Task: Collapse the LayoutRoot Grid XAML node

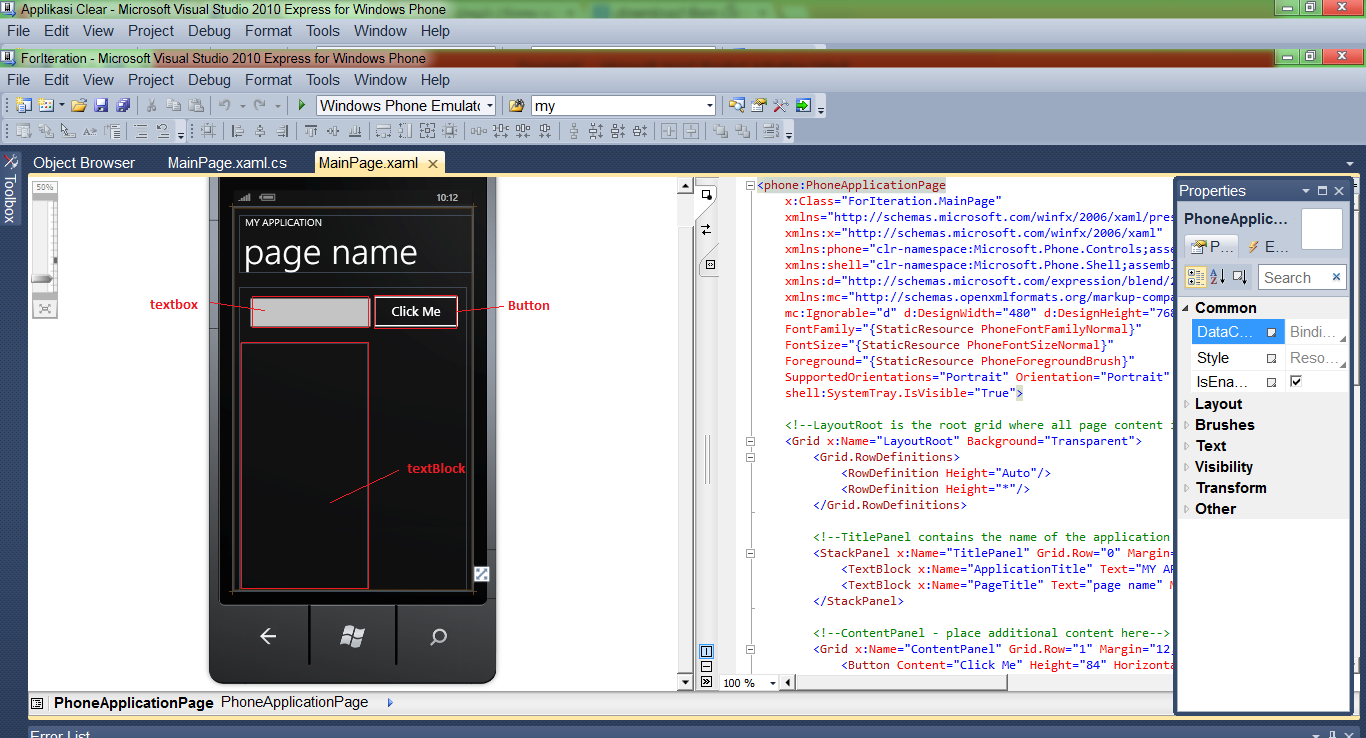Action: click(x=750, y=441)
